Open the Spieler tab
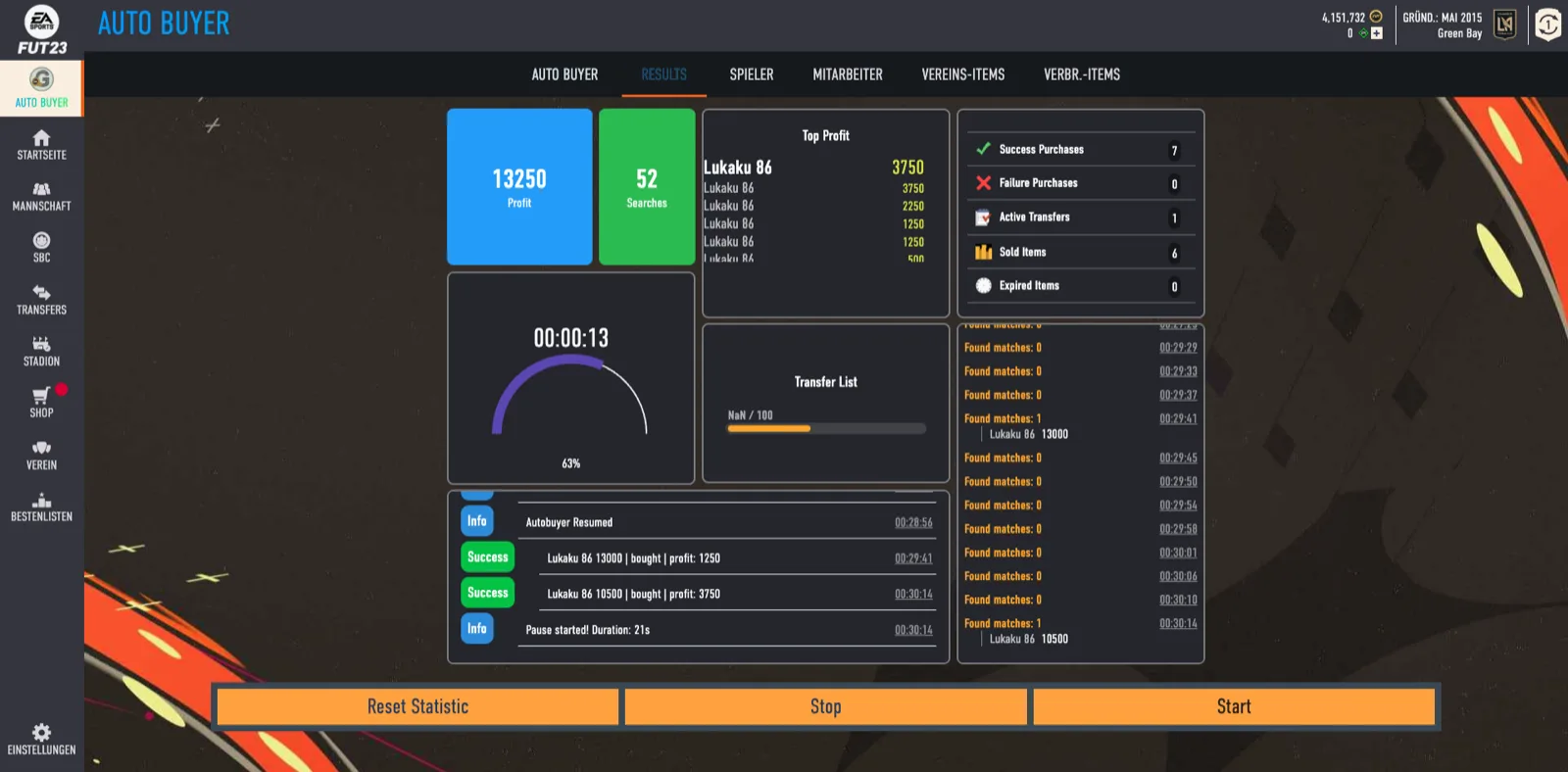Screen dimensions: 1568x772 click(752, 74)
